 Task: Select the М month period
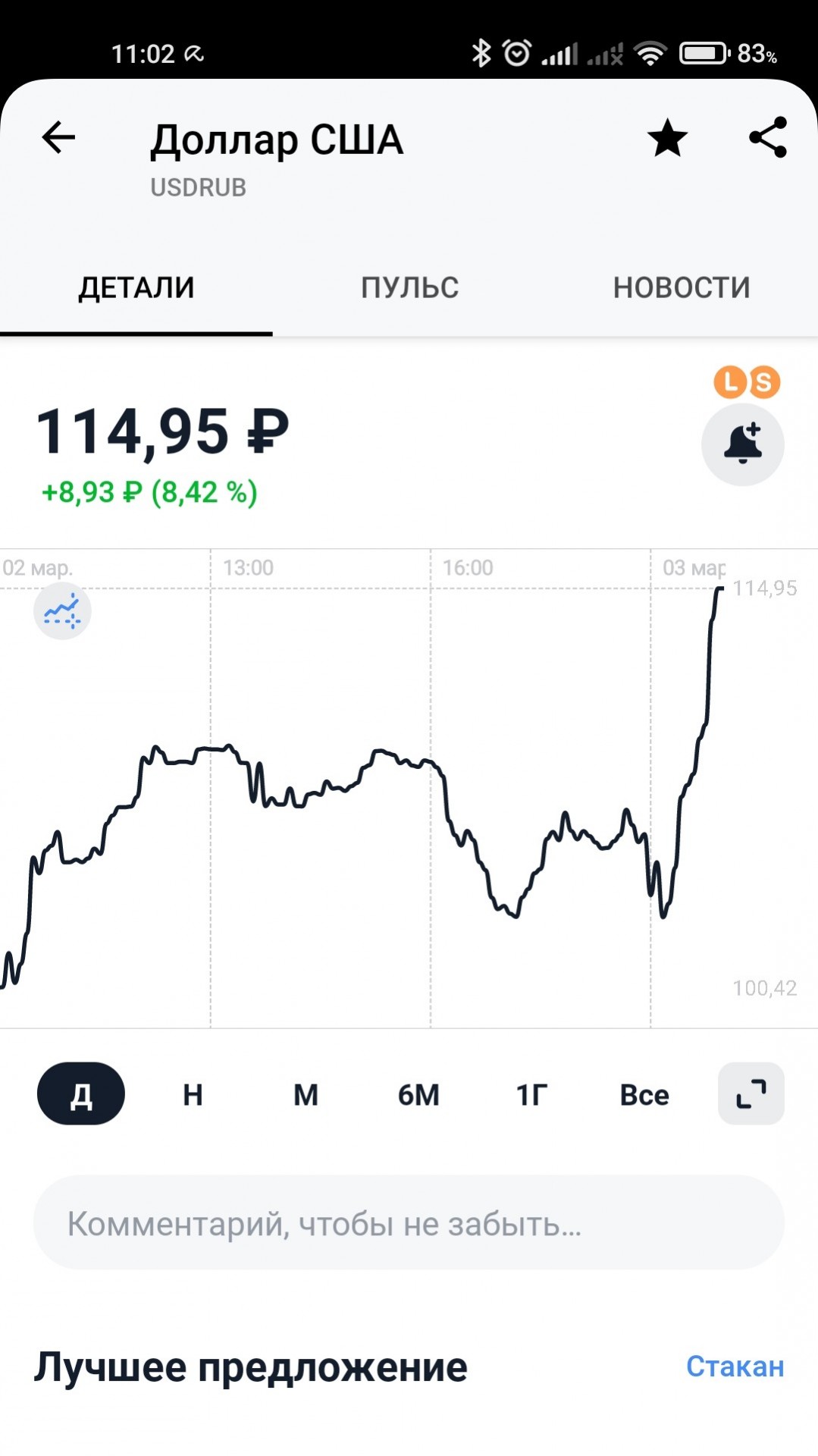click(306, 1094)
